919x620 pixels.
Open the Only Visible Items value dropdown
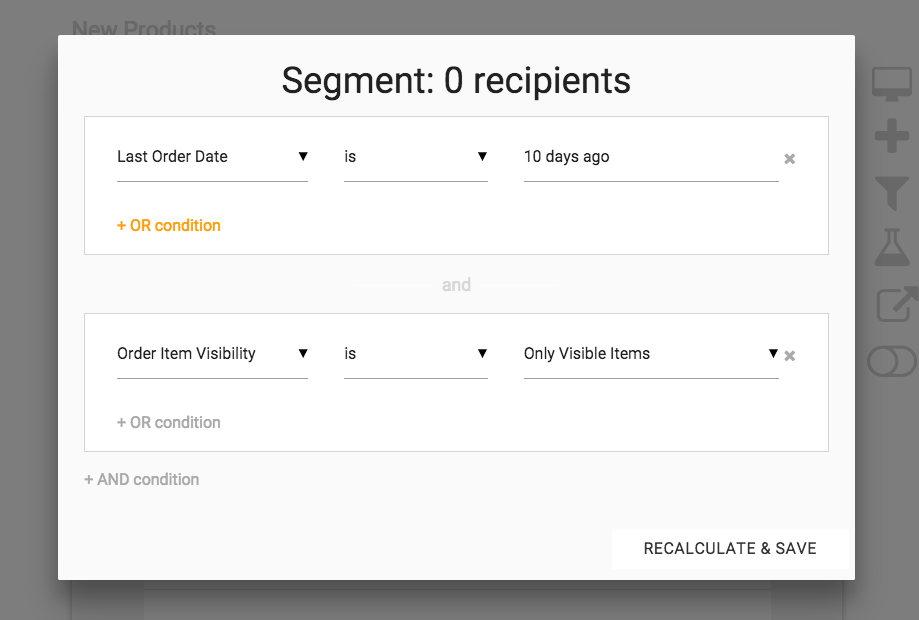(x=650, y=354)
